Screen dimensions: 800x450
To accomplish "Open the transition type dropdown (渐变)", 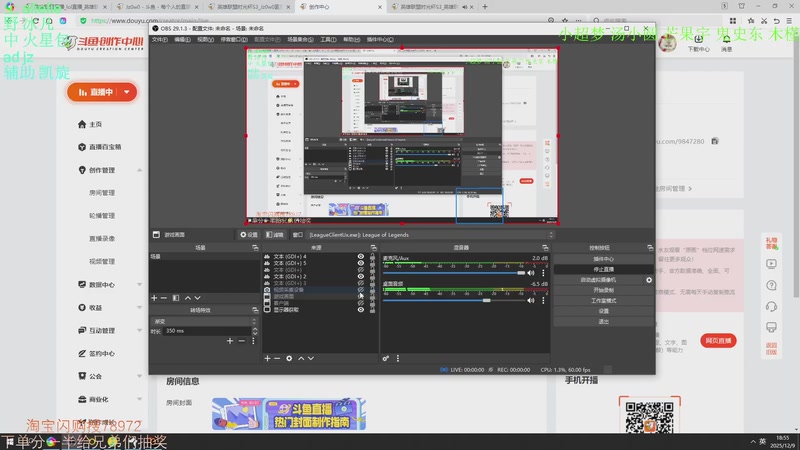I will click(x=204, y=321).
